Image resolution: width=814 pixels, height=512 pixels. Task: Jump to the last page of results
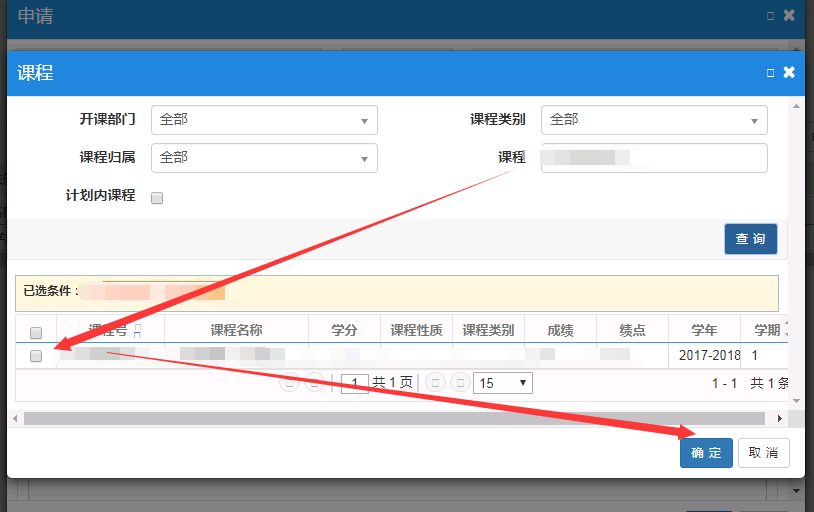pyautogui.click(x=460, y=383)
